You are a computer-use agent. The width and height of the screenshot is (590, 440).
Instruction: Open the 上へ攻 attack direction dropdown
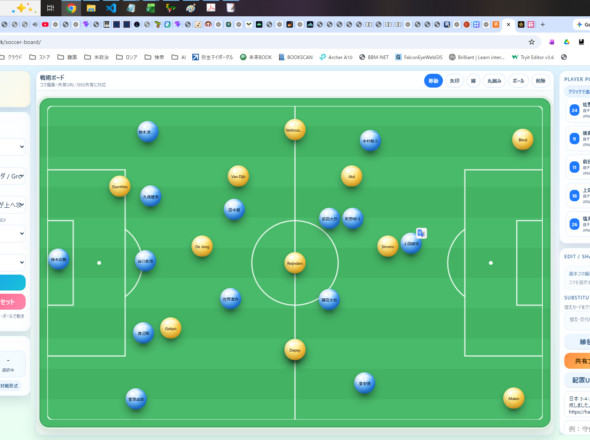tap(12, 205)
